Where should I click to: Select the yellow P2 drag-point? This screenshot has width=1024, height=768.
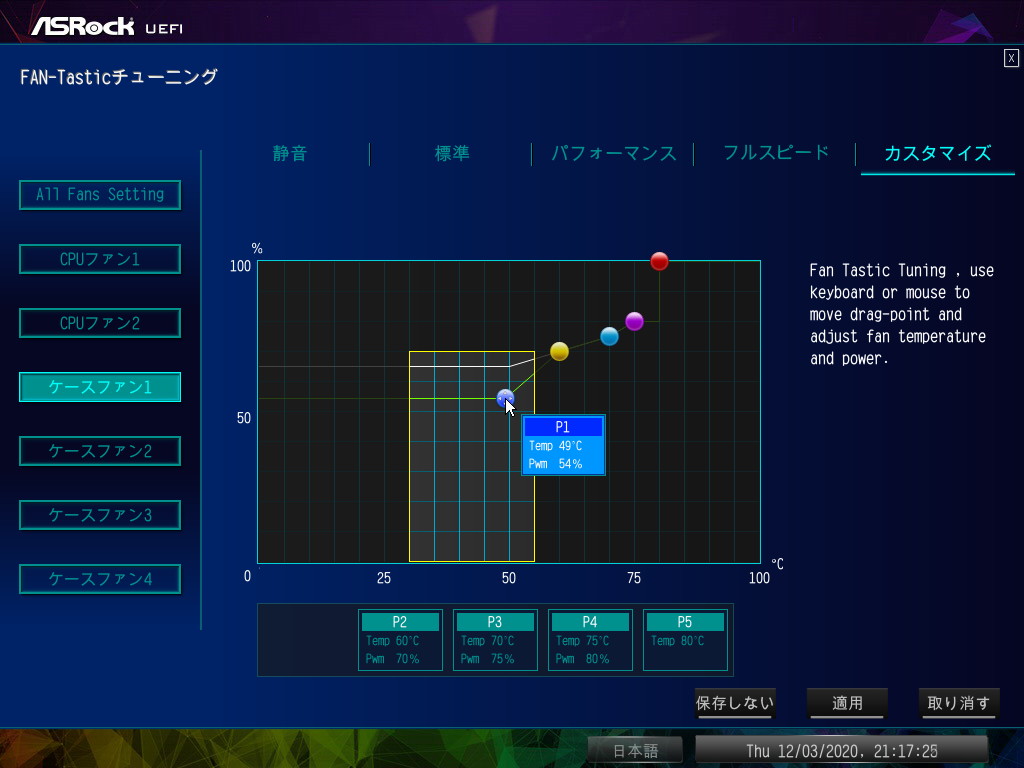tap(559, 351)
